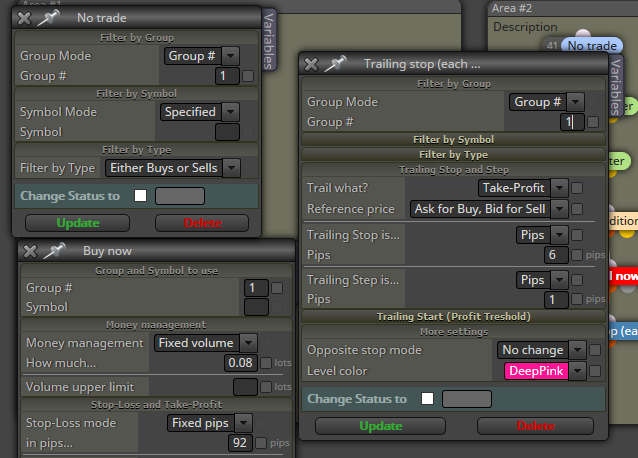Click Symbol field in No trade panel
638x458 pixels.
[227, 132]
